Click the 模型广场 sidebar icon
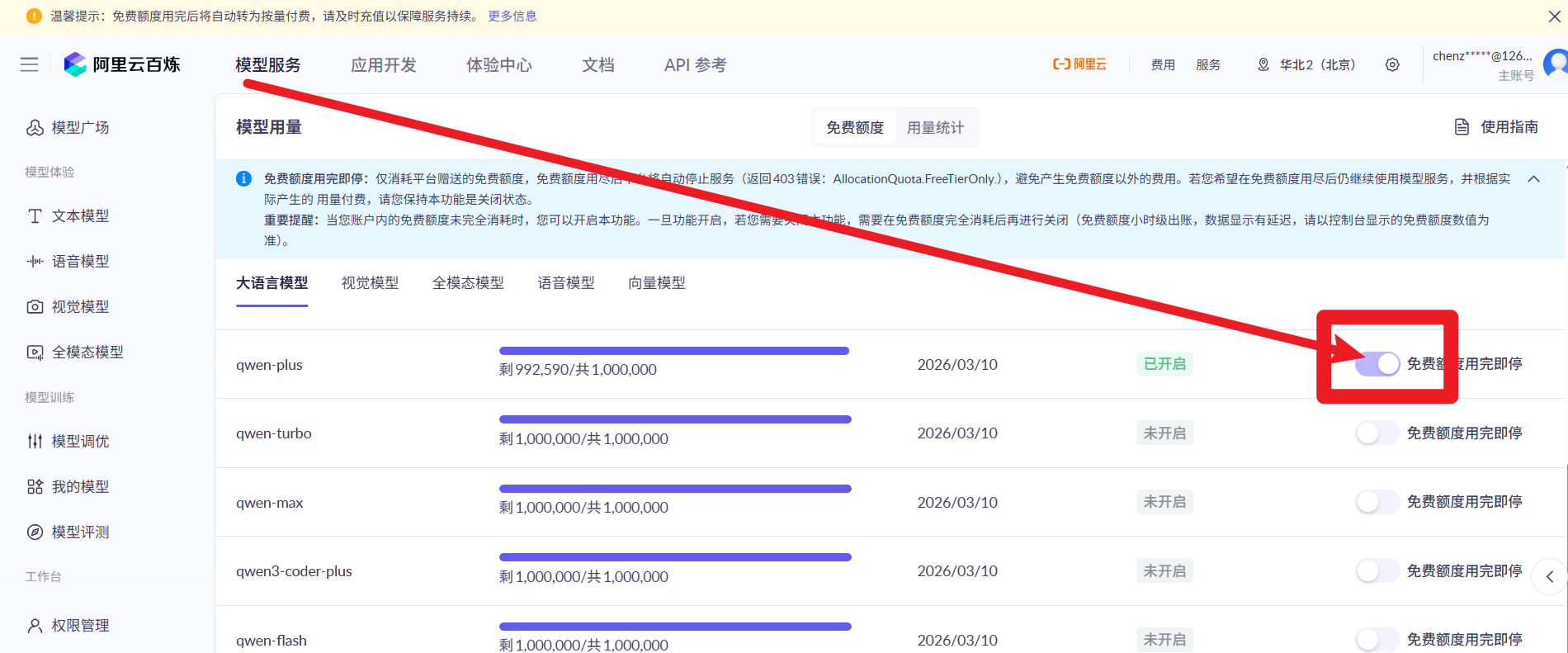Image resolution: width=1568 pixels, height=653 pixels. coord(35,127)
